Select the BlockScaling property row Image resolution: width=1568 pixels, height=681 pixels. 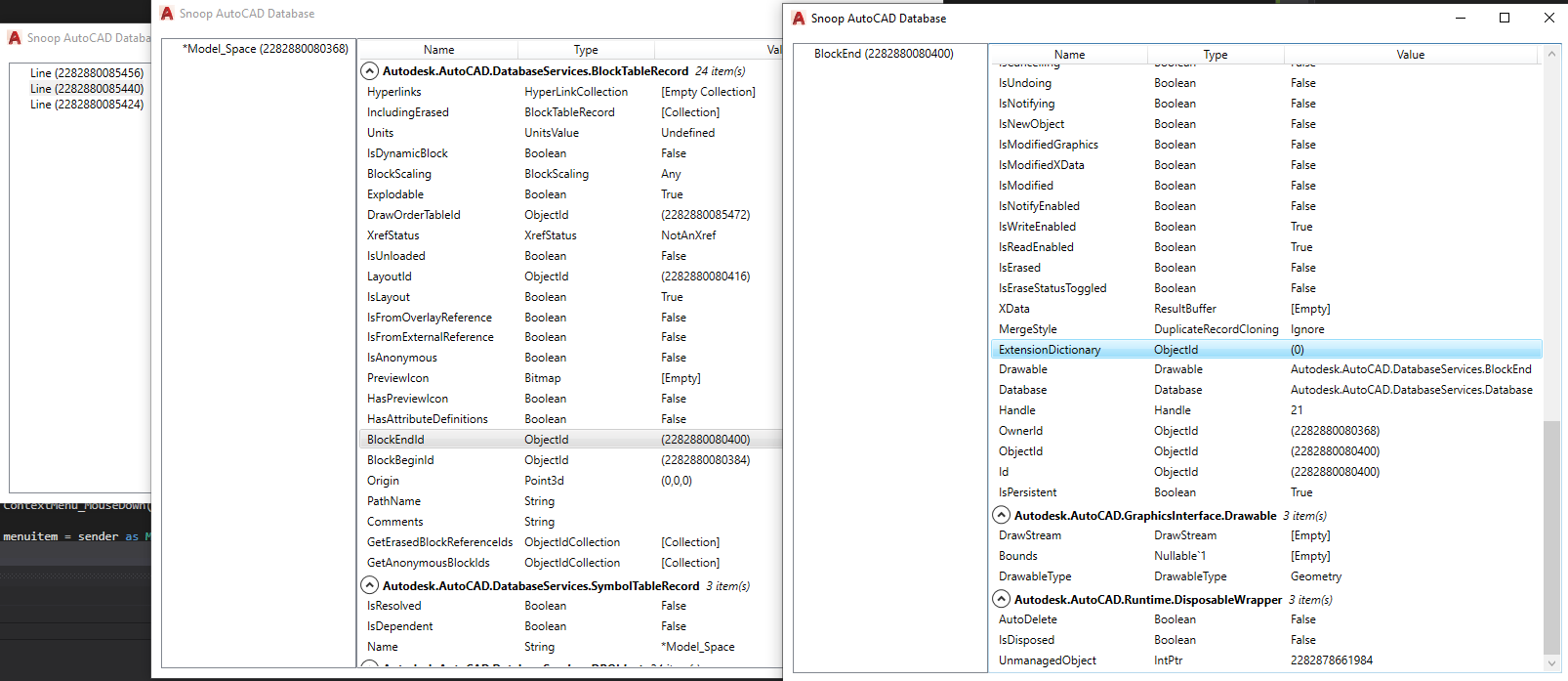(571, 174)
